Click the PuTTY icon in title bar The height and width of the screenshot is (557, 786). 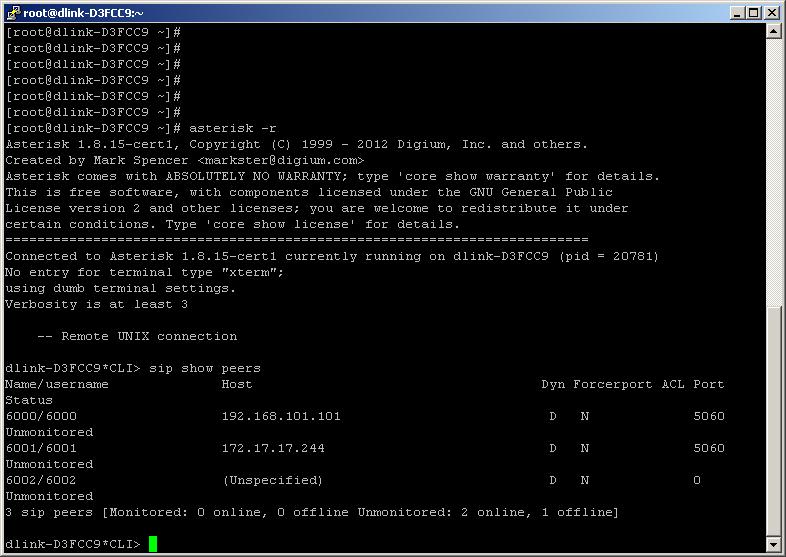(x=13, y=13)
